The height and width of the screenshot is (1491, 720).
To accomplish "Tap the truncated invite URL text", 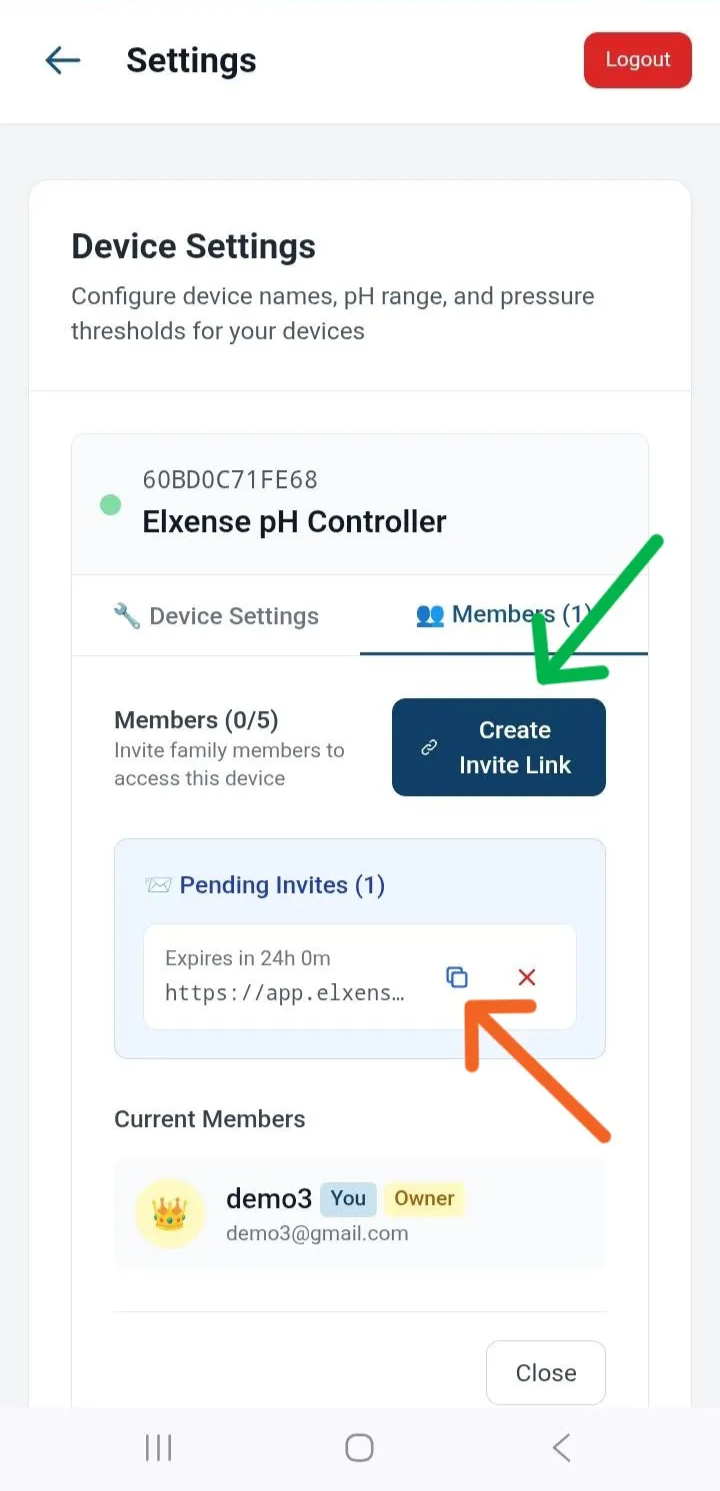I will pos(285,993).
